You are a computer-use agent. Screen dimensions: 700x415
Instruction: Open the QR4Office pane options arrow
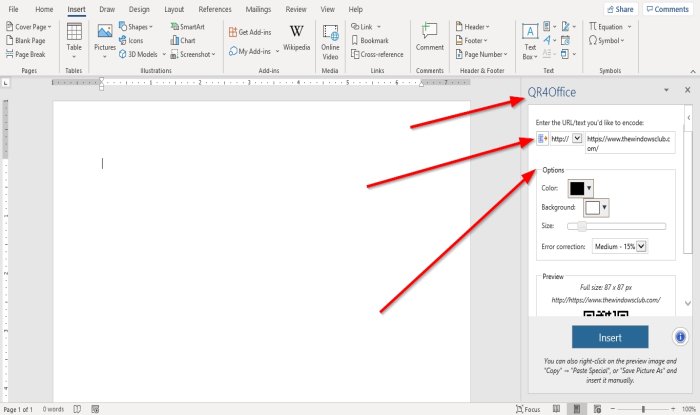(x=666, y=90)
